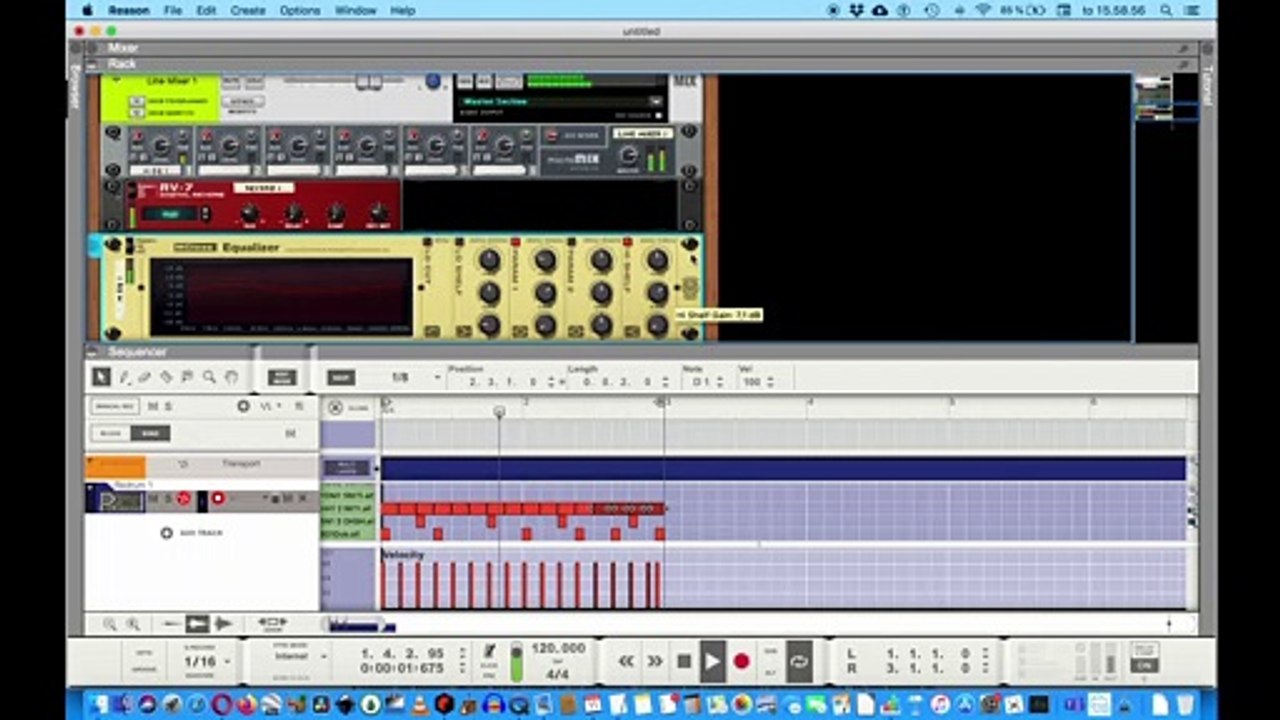Click the sequencer zoom in magnifier

(x=133, y=624)
